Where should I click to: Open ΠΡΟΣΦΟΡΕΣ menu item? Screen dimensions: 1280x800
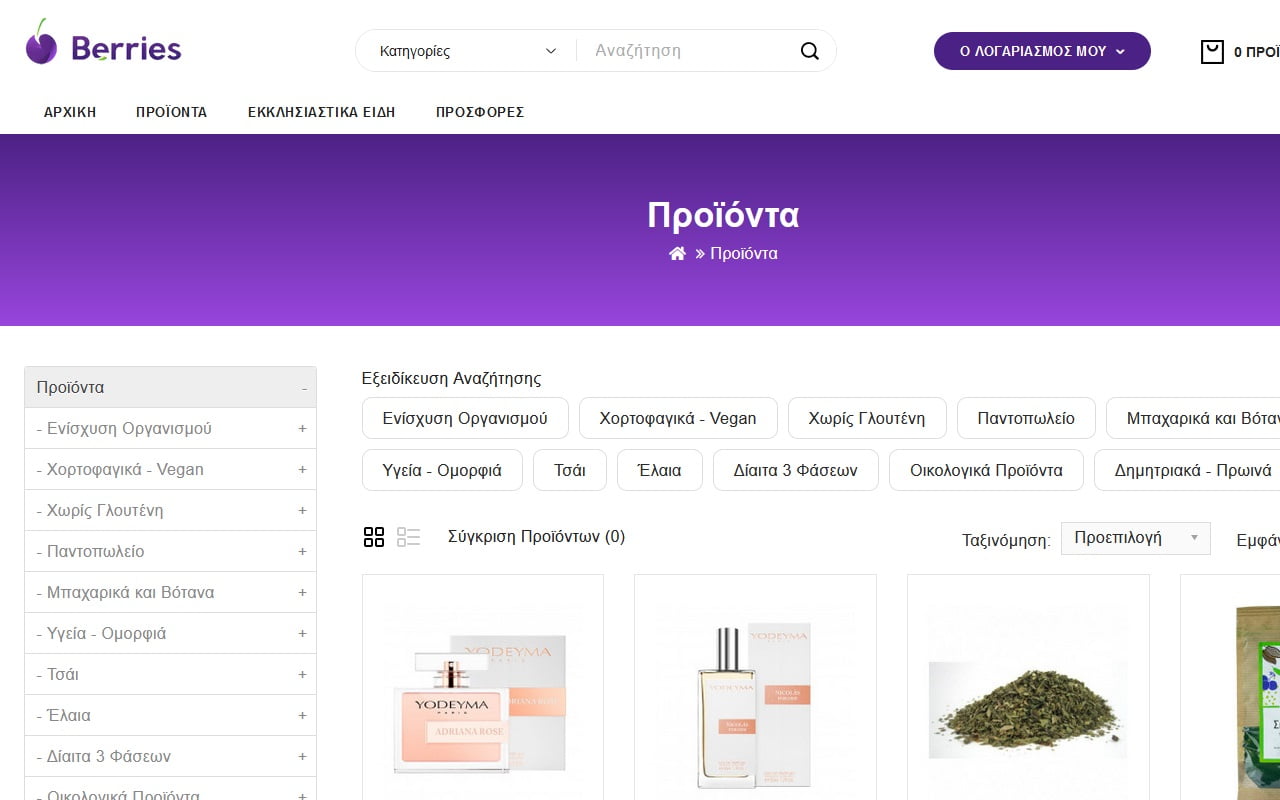[x=480, y=112]
